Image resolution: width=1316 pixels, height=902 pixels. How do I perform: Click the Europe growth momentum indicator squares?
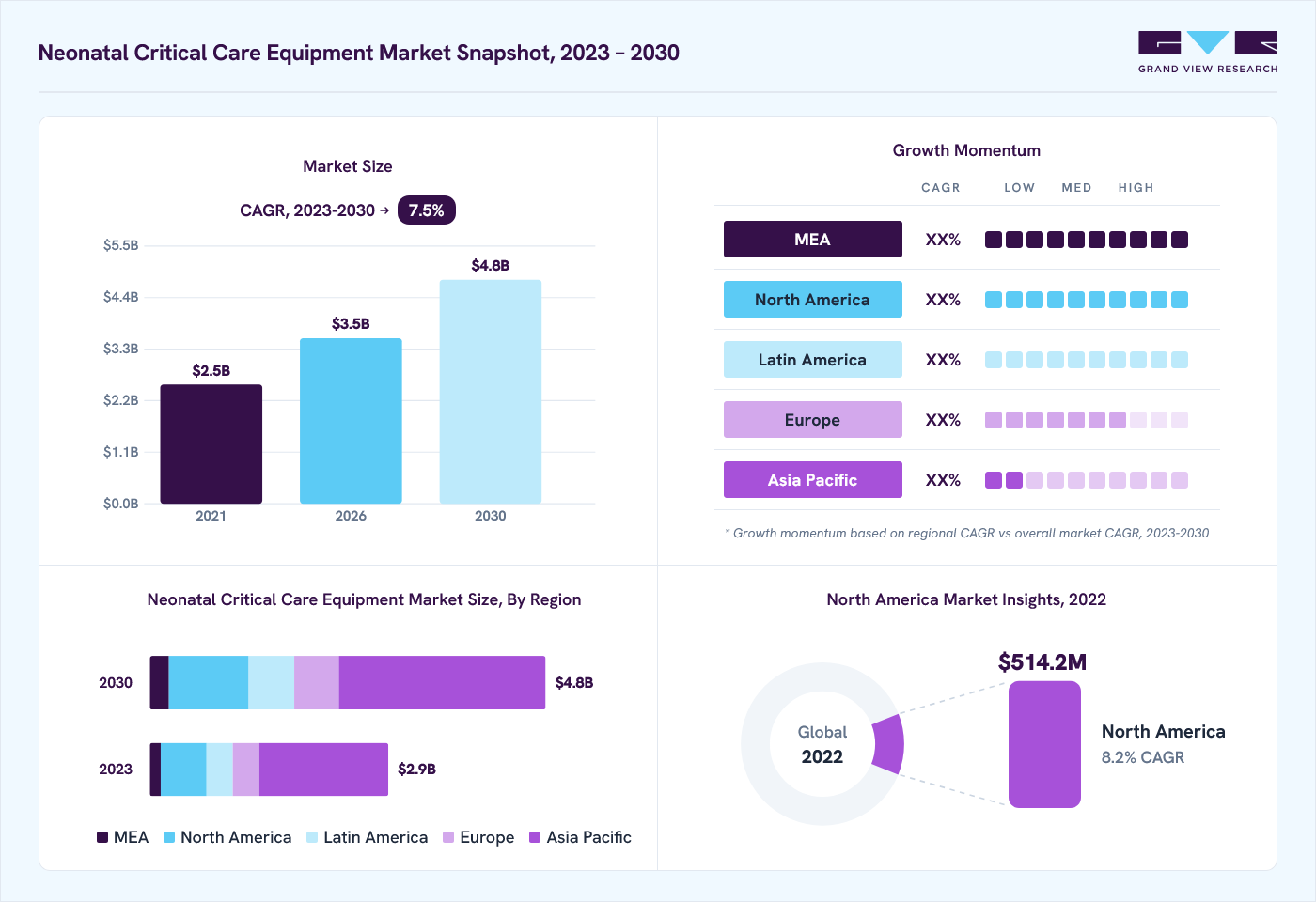coord(1087,420)
